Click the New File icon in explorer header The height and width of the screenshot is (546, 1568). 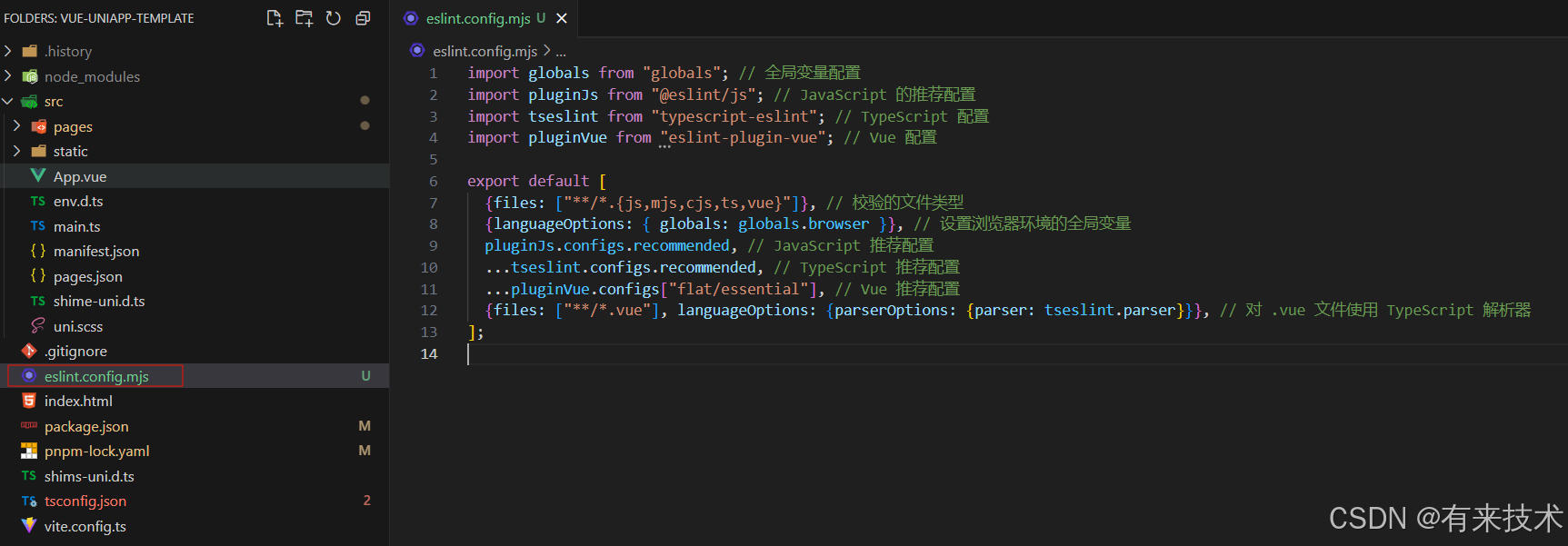point(275,18)
